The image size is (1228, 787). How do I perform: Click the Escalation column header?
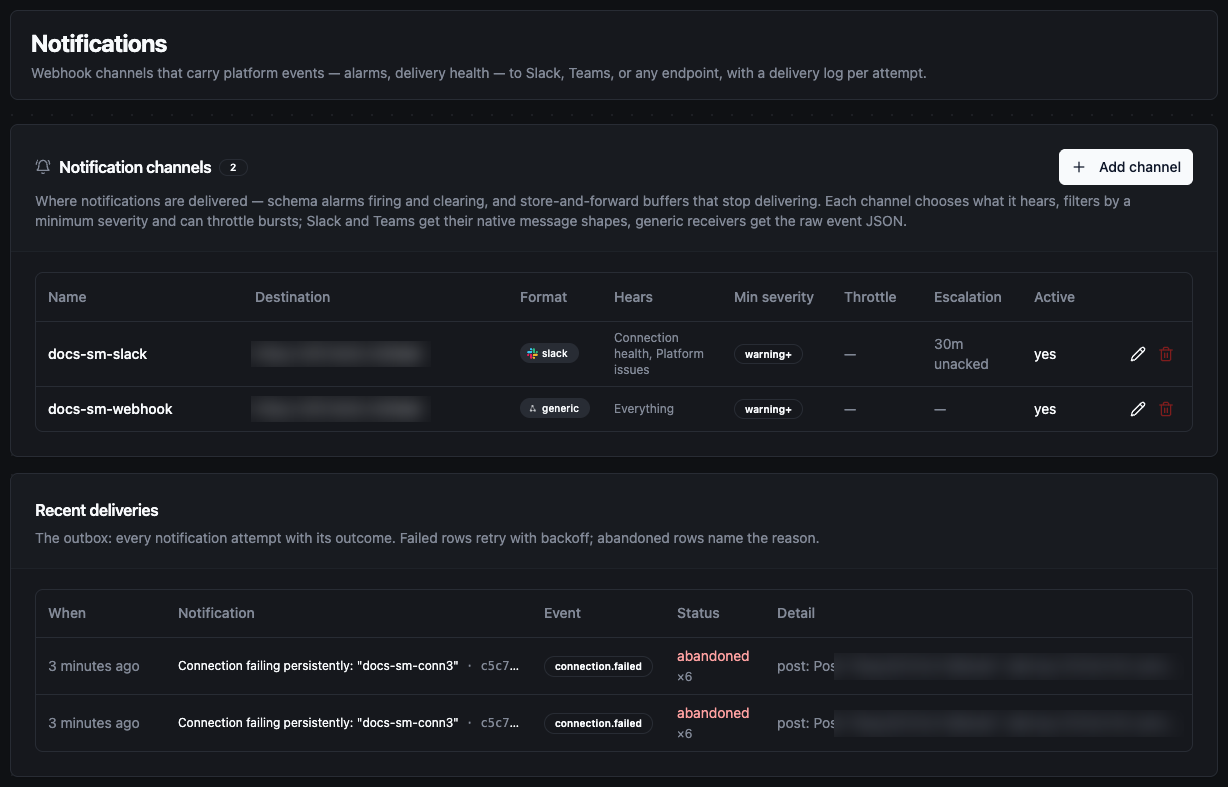968,297
